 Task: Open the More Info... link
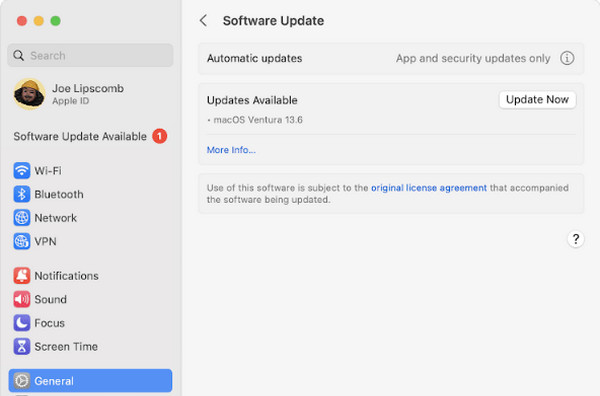click(x=231, y=150)
